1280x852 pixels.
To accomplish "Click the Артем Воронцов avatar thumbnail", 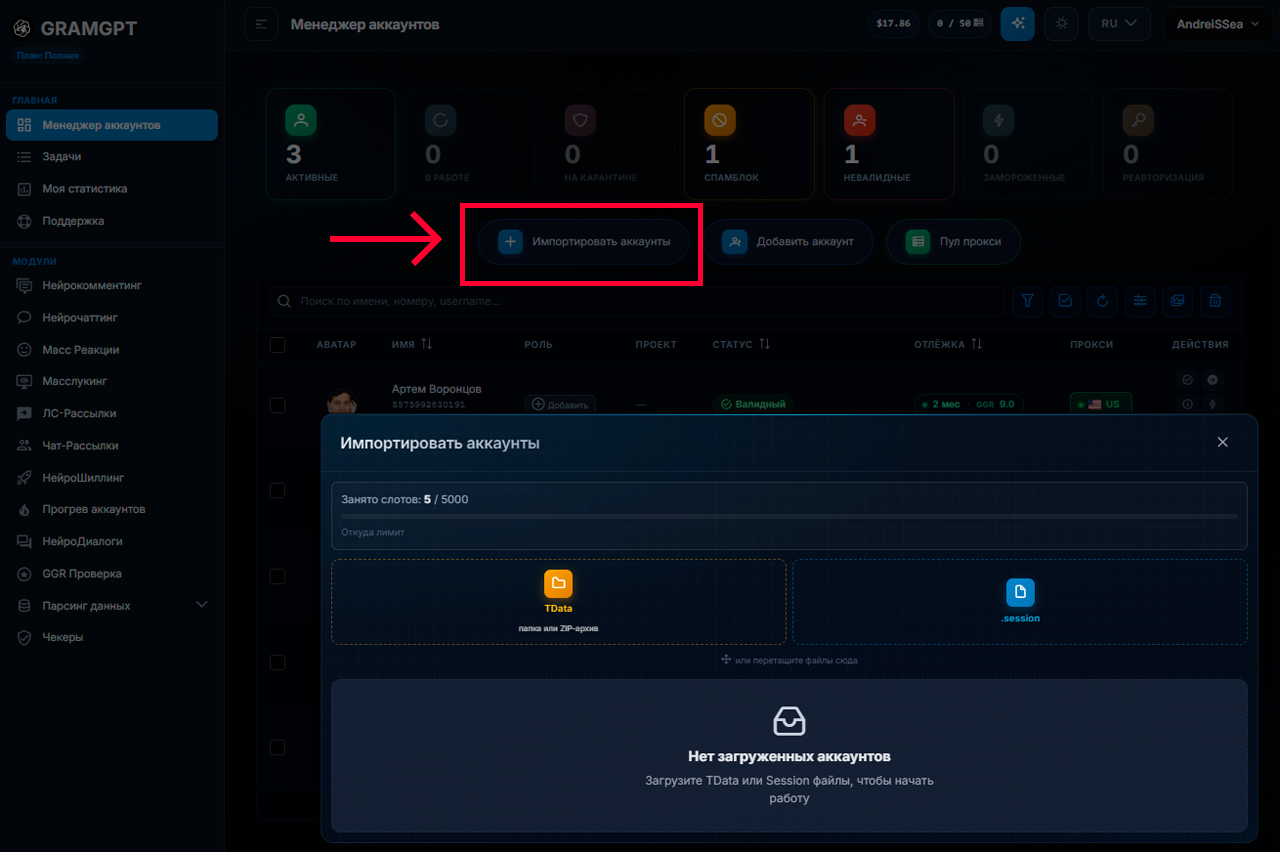I will (x=341, y=403).
